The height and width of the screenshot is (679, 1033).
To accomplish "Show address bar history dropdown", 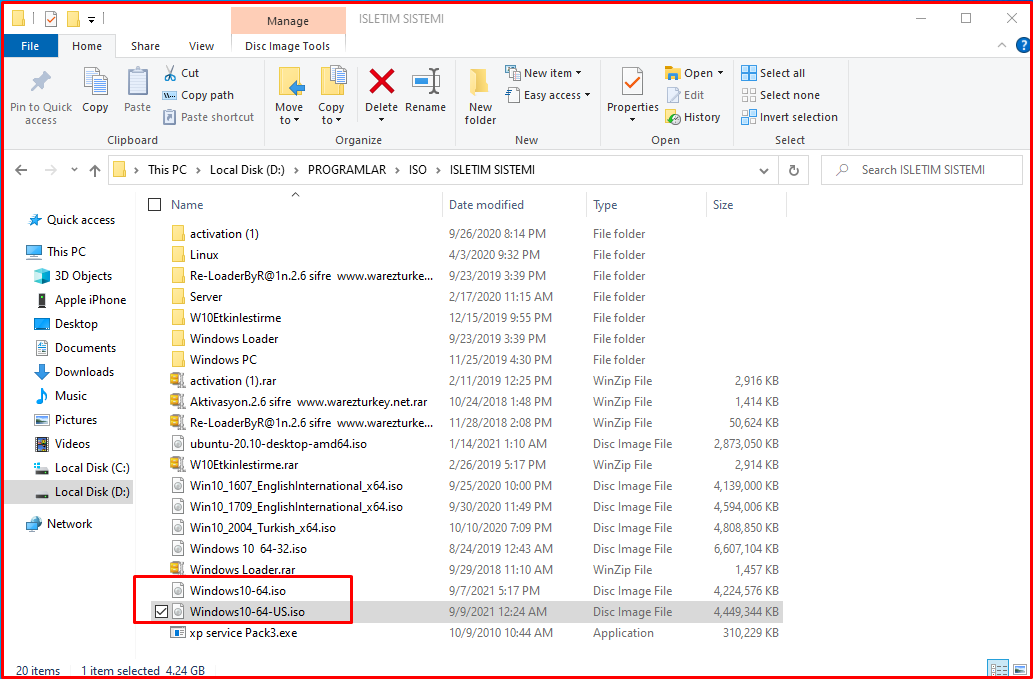I will [764, 171].
